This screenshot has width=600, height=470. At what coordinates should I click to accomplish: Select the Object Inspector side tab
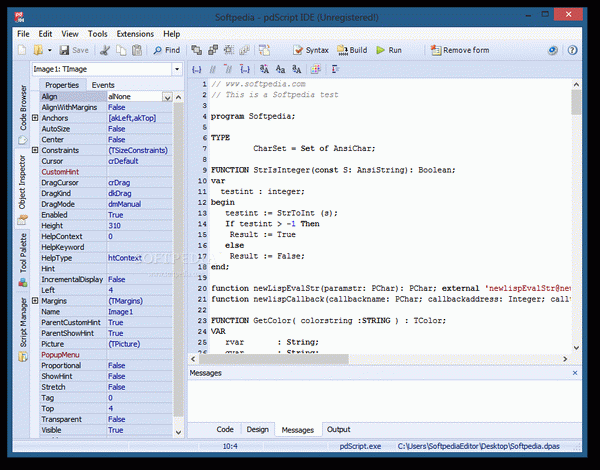tap(23, 188)
